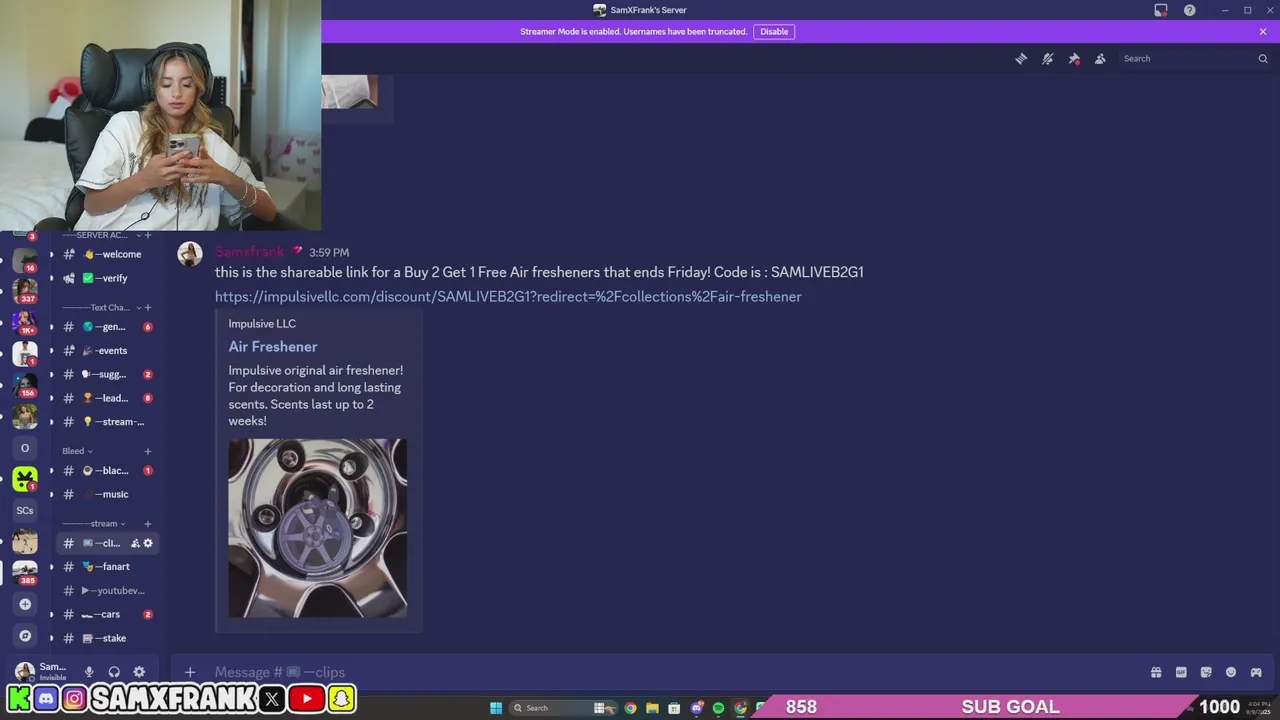
Task: Open the Sam... user status panel
Action: [41, 671]
